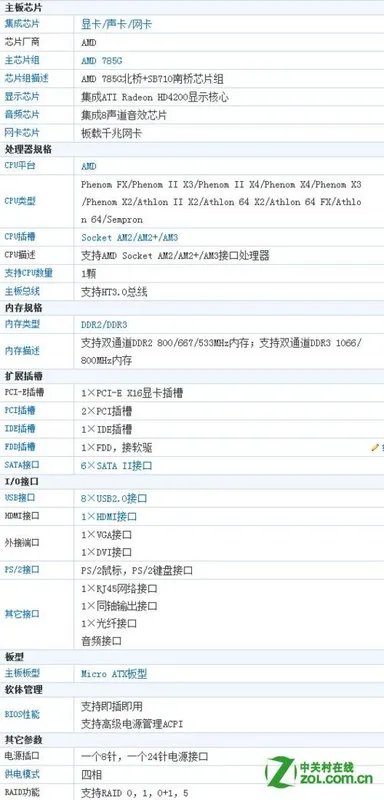Click the 支持RAID 0, 1, 0+1, 5 value
Image resolution: width=384 pixels, height=800 pixels.
pyautogui.click(x=135, y=793)
